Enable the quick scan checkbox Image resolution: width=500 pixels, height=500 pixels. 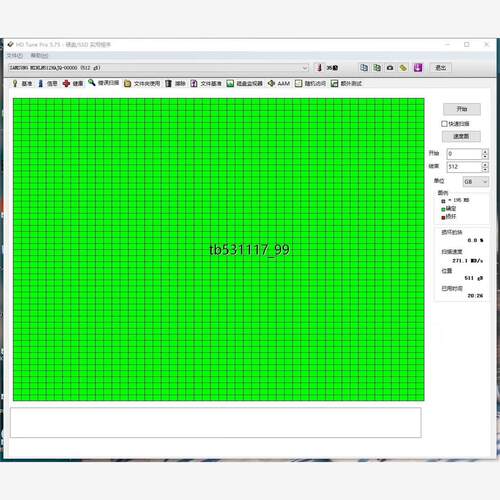[x=444, y=124]
